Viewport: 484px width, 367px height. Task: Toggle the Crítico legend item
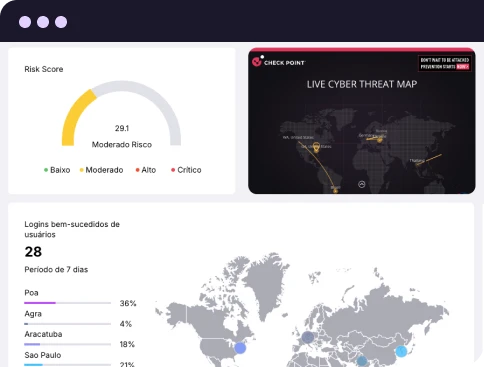tap(186, 170)
